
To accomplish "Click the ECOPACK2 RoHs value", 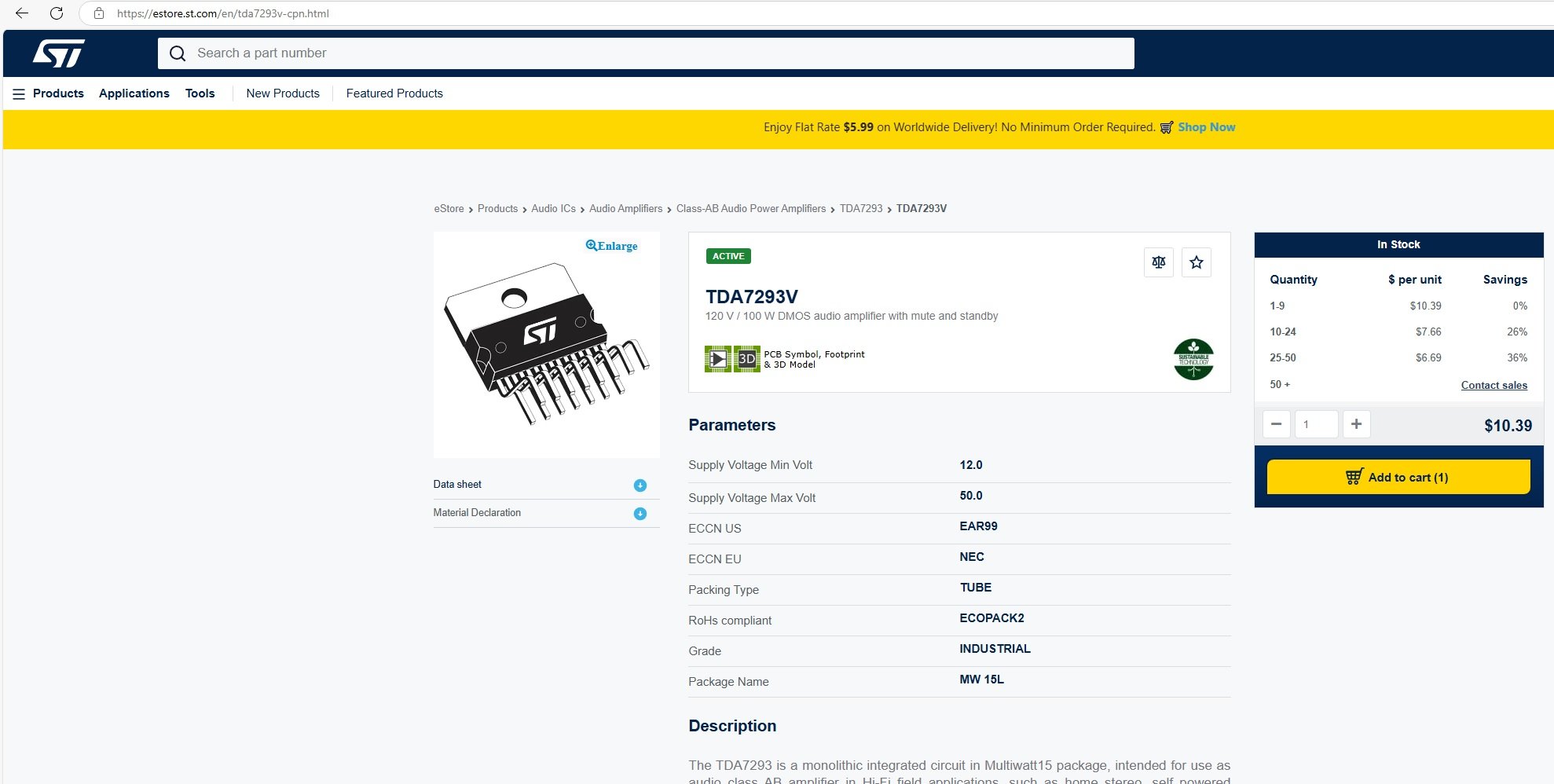I will tap(991, 618).
